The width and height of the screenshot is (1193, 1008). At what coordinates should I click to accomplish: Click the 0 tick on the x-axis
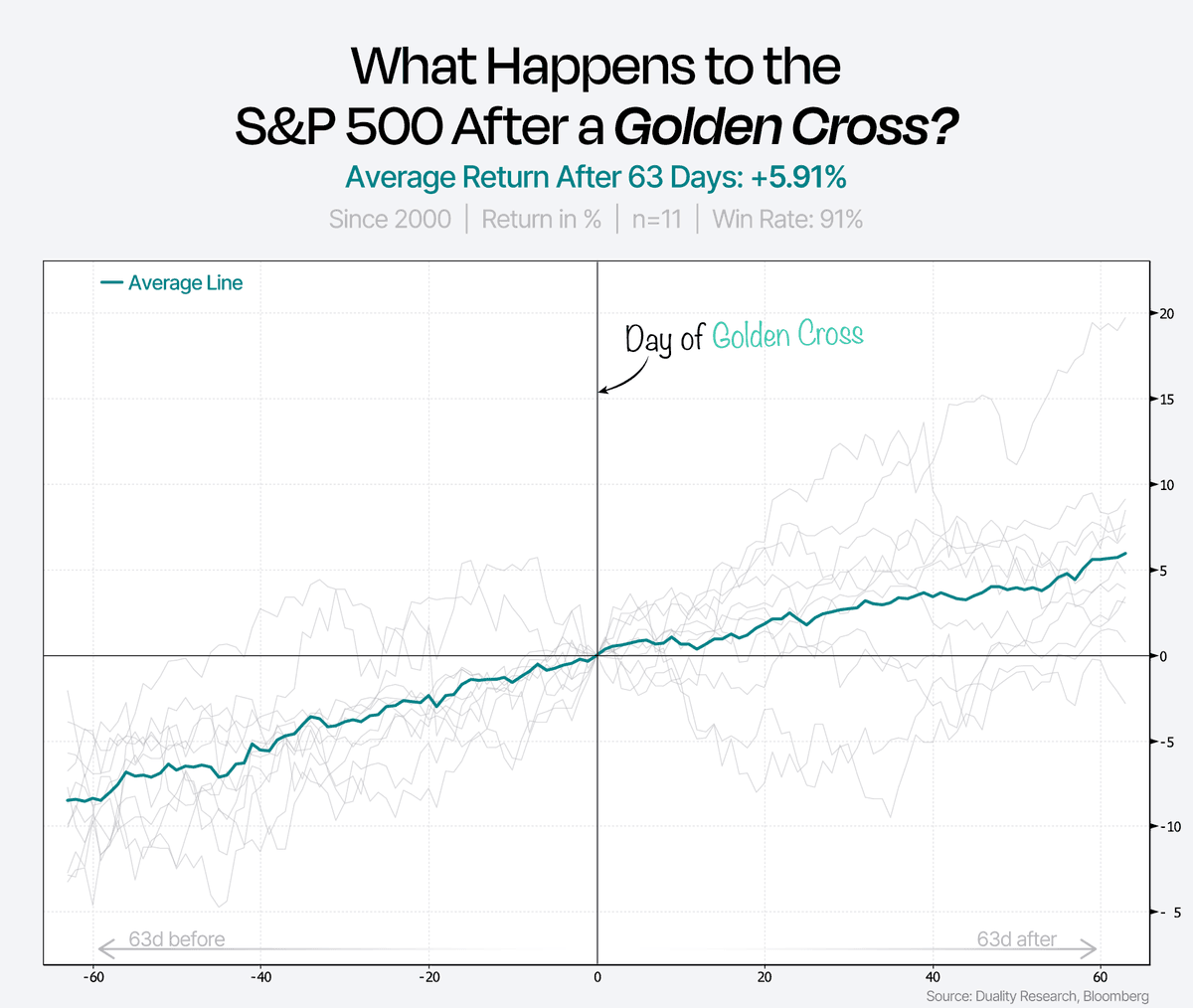pyautogui.click(x=596, y=976)
